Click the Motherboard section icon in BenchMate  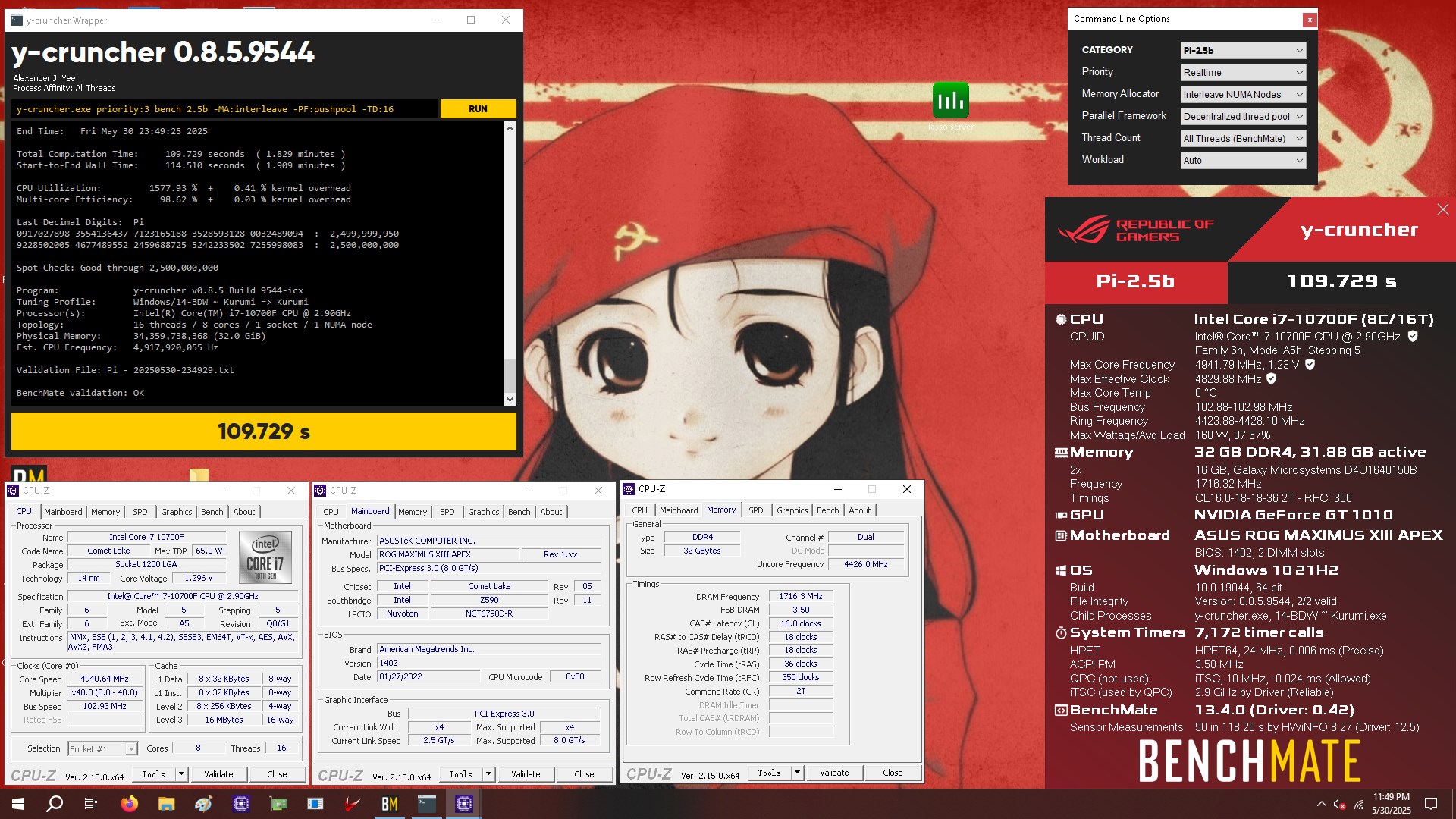(1060, 535)
